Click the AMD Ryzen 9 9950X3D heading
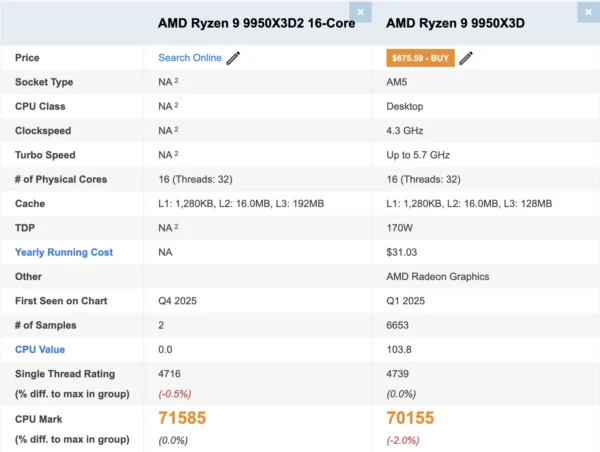Viewport: 600px width, 452px height. pos(455,23)
